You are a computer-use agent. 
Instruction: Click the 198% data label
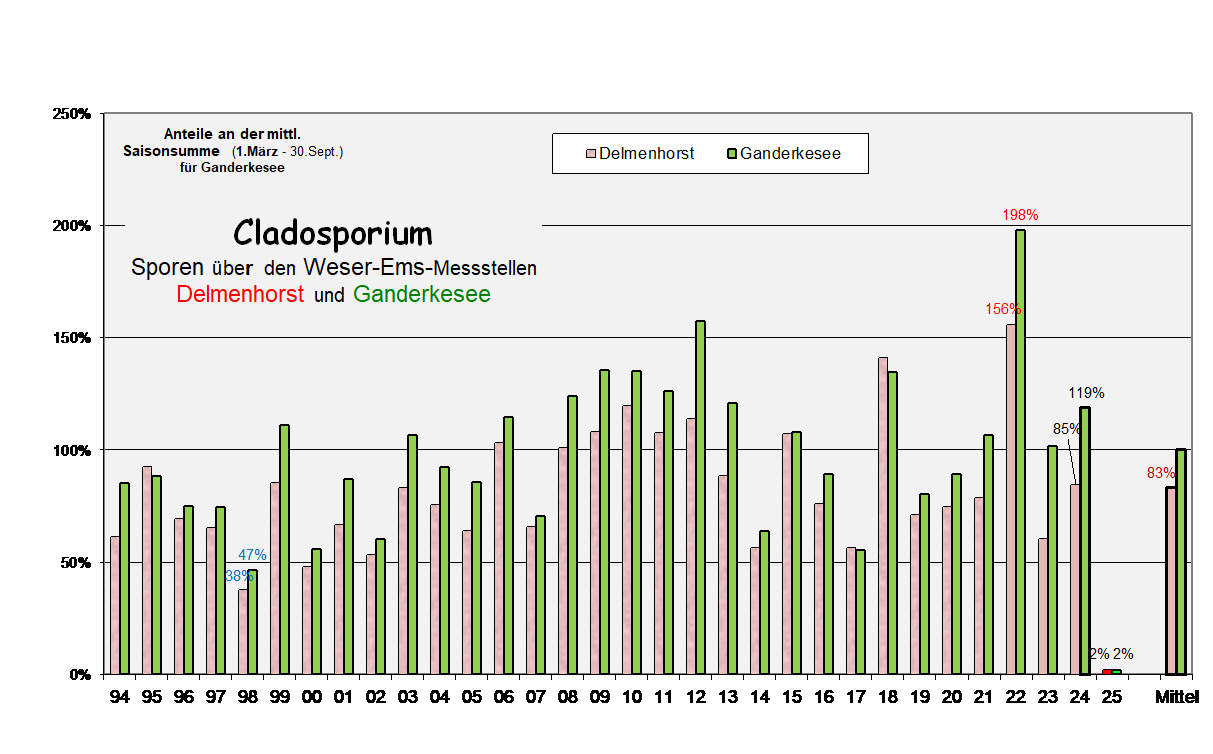1018,214
